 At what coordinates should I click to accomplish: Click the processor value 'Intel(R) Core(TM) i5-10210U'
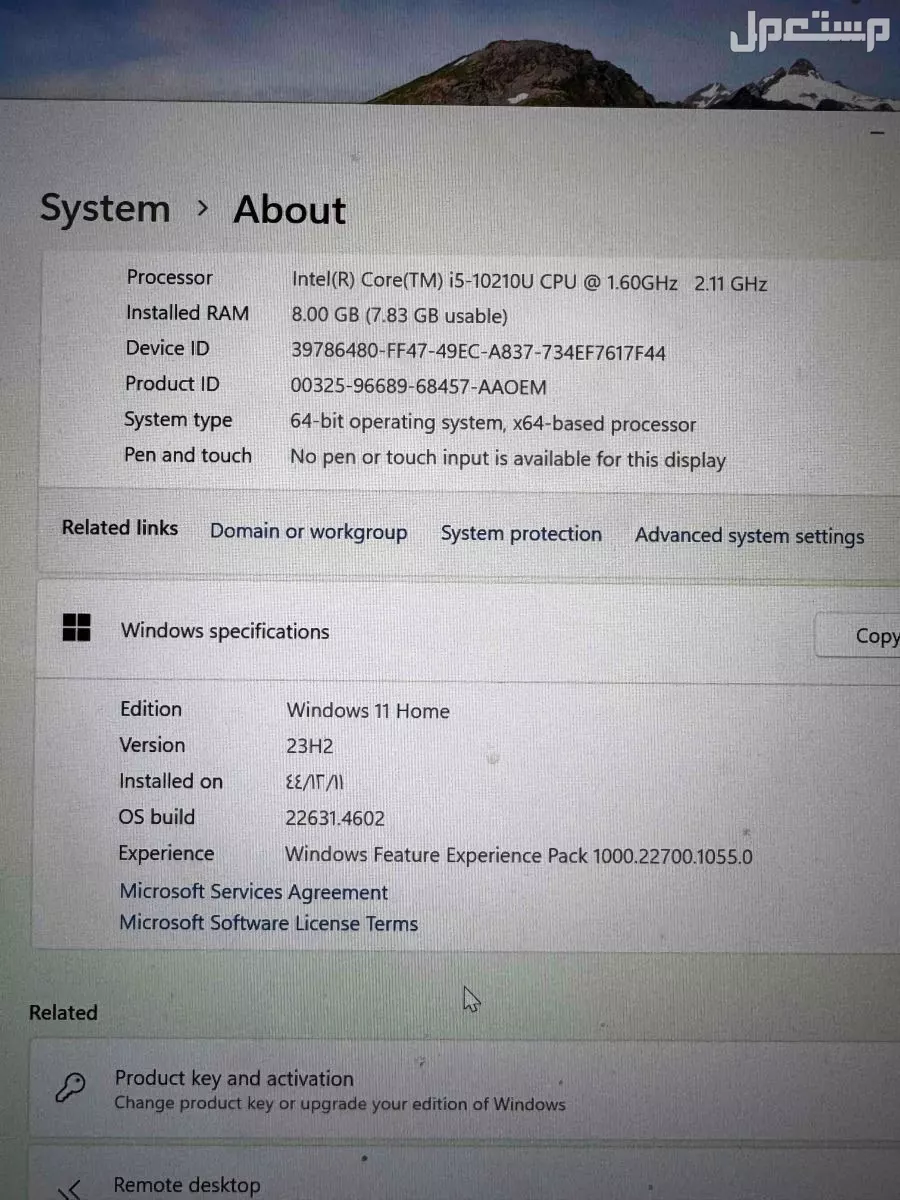529,282
